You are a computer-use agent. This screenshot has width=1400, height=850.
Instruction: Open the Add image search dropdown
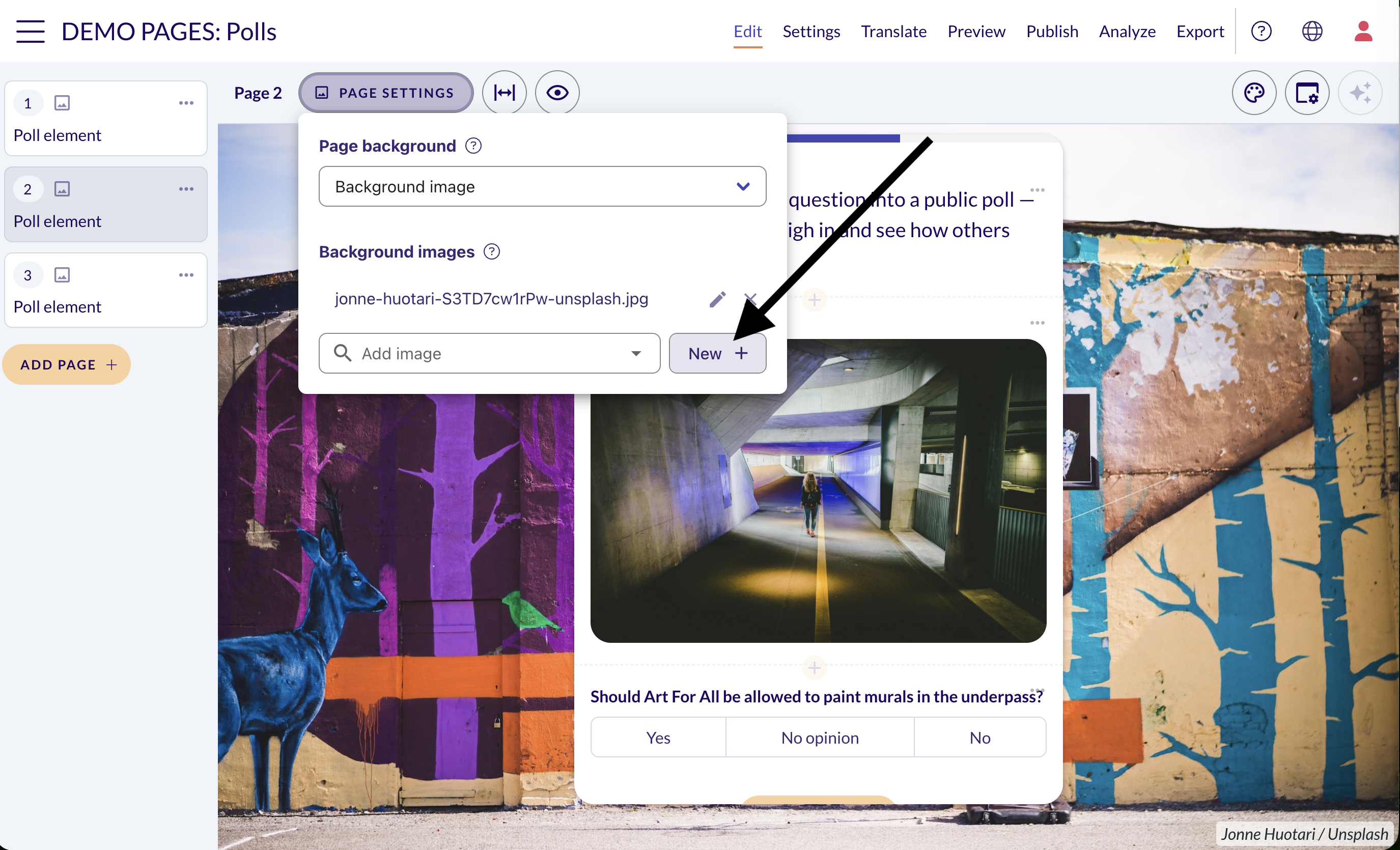(x=489, y=353)
